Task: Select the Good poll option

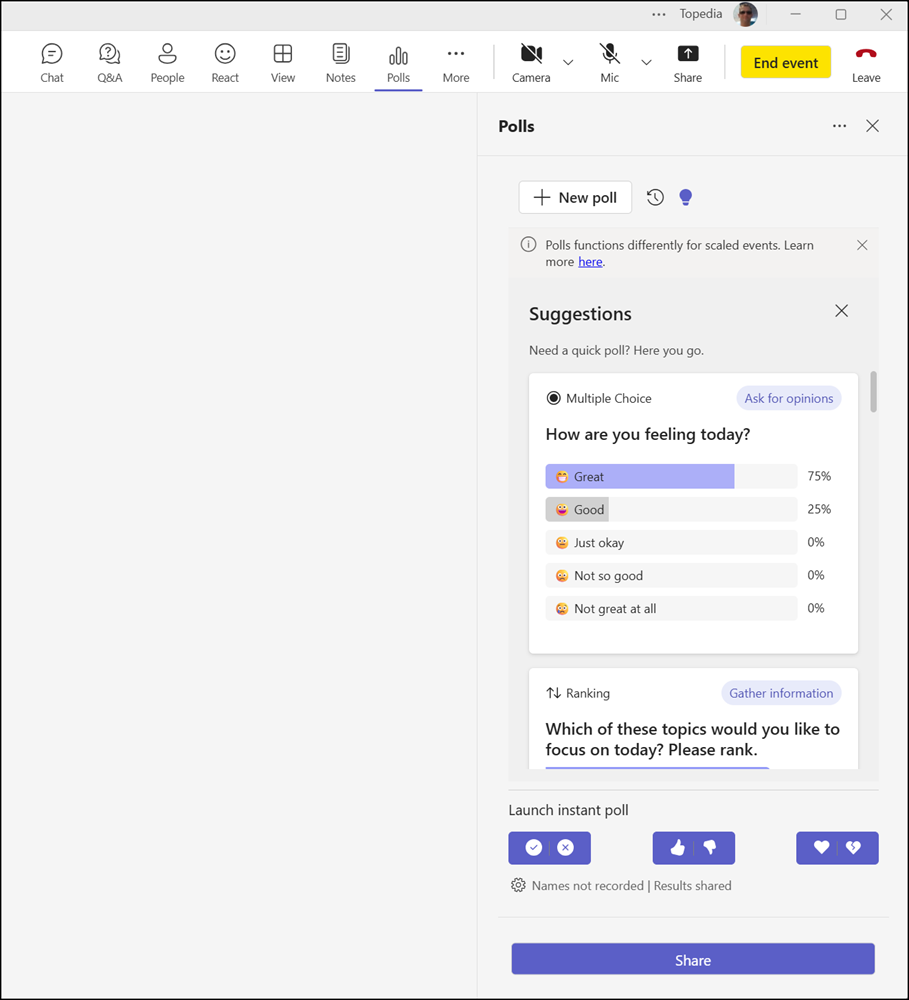Action: point(670,509)
